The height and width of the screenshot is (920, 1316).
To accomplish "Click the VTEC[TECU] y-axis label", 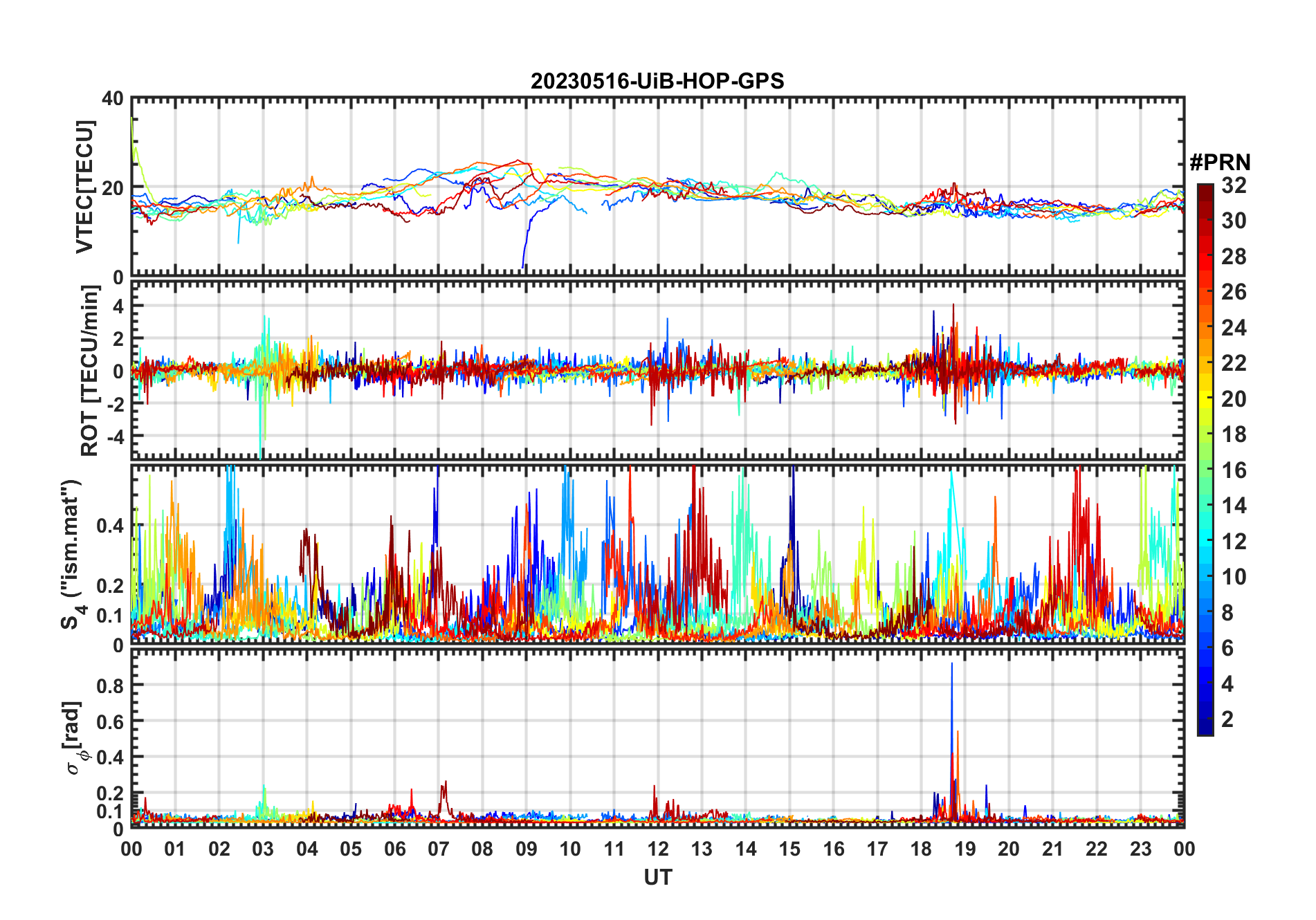I will coord(84,187).
